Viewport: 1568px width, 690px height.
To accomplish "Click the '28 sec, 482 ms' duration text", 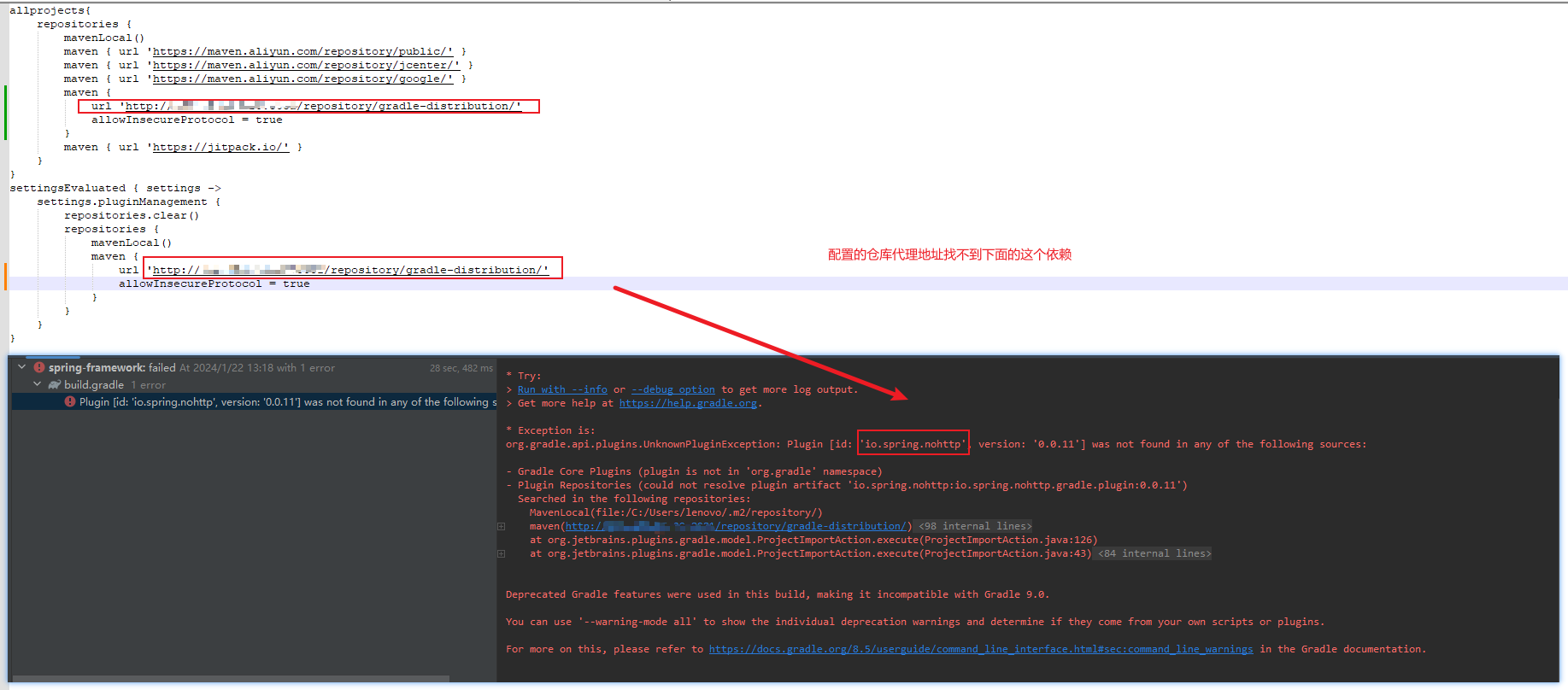I will (461, 368).
